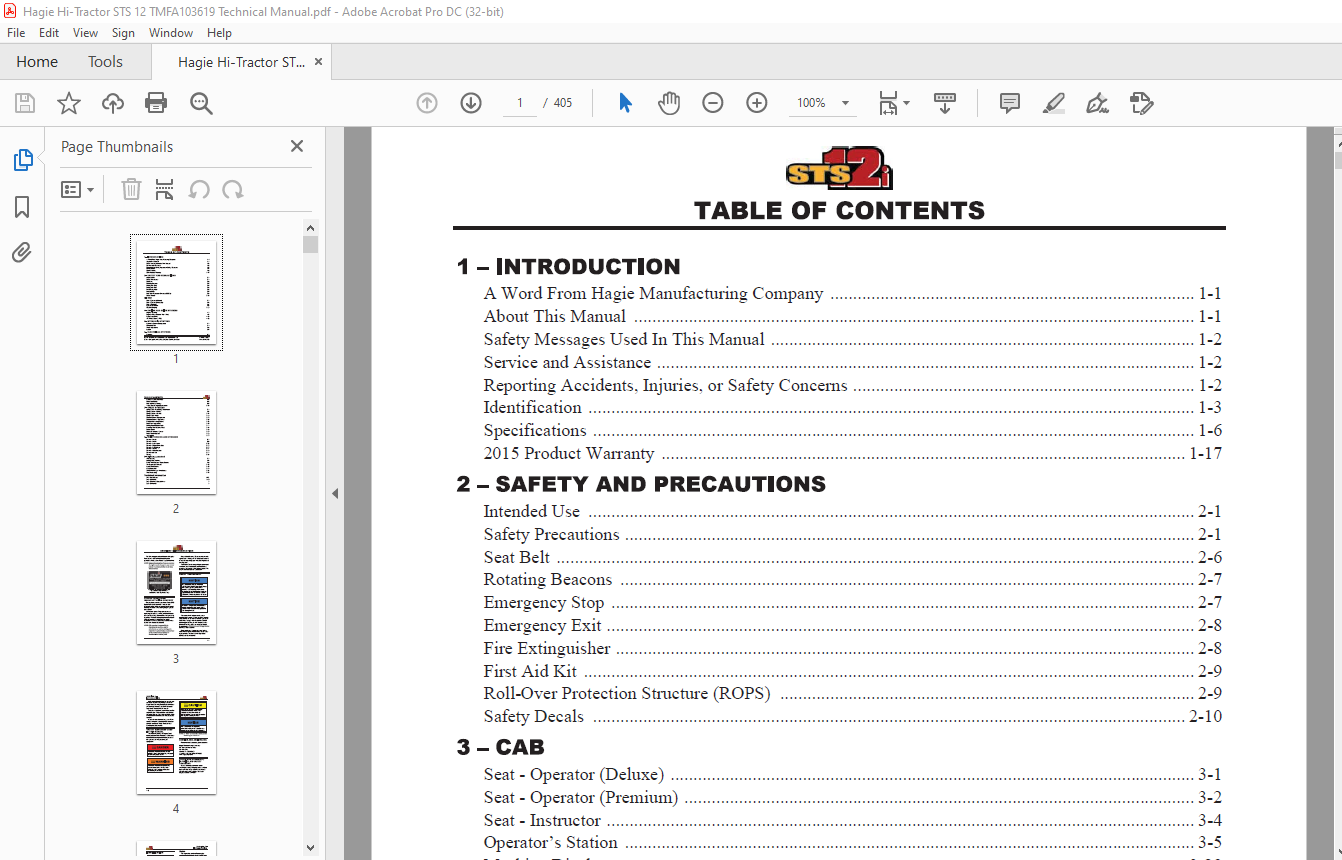This screenshot has width=1342, height=860.
Task: Select the Hagie Hi-Tractor document tab
Action: 242,62
